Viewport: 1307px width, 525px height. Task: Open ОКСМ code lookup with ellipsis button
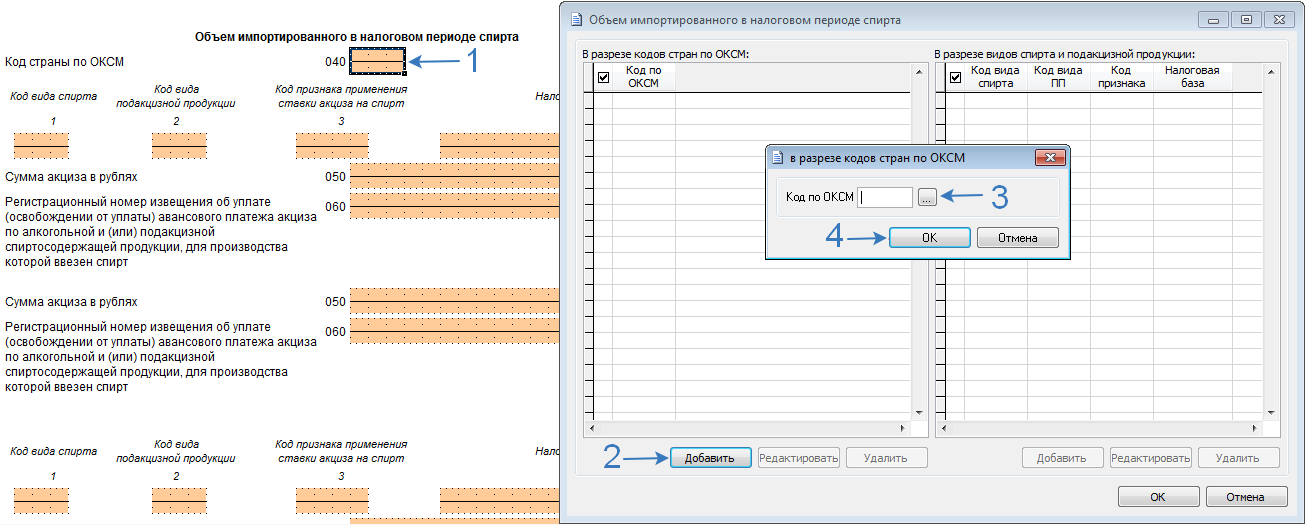(x=927, y=198)
